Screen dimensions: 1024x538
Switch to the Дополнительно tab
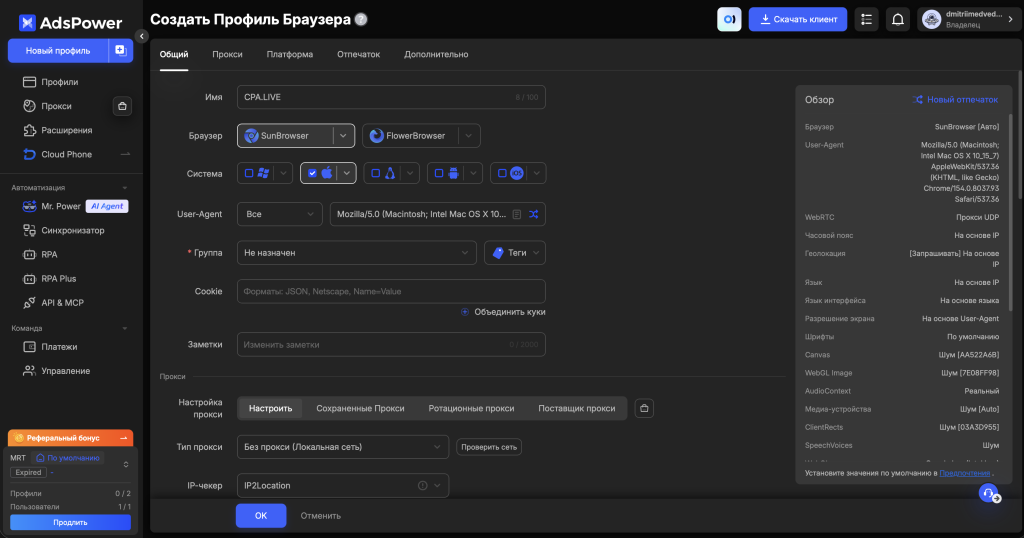pos(436,54)
